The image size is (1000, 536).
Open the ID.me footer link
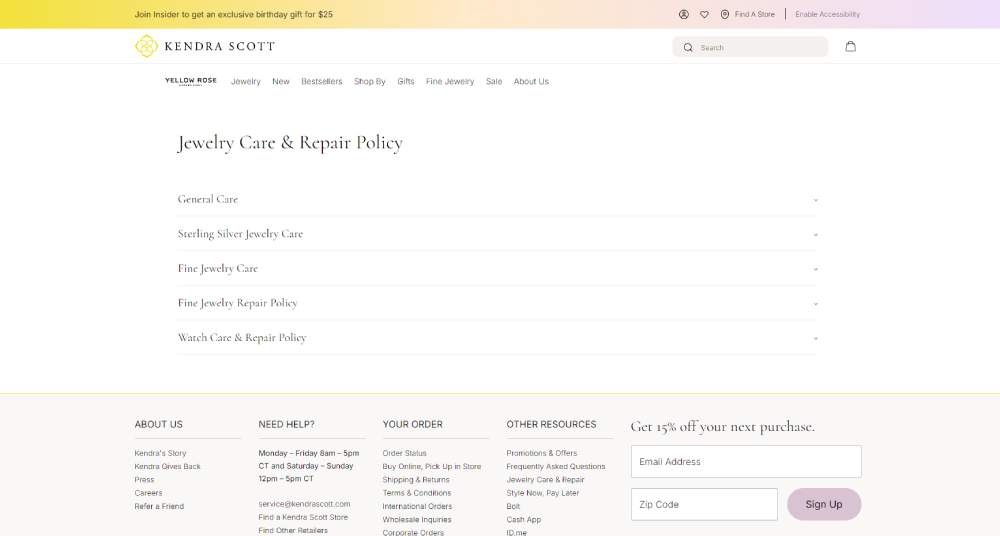tap(517, 532)
